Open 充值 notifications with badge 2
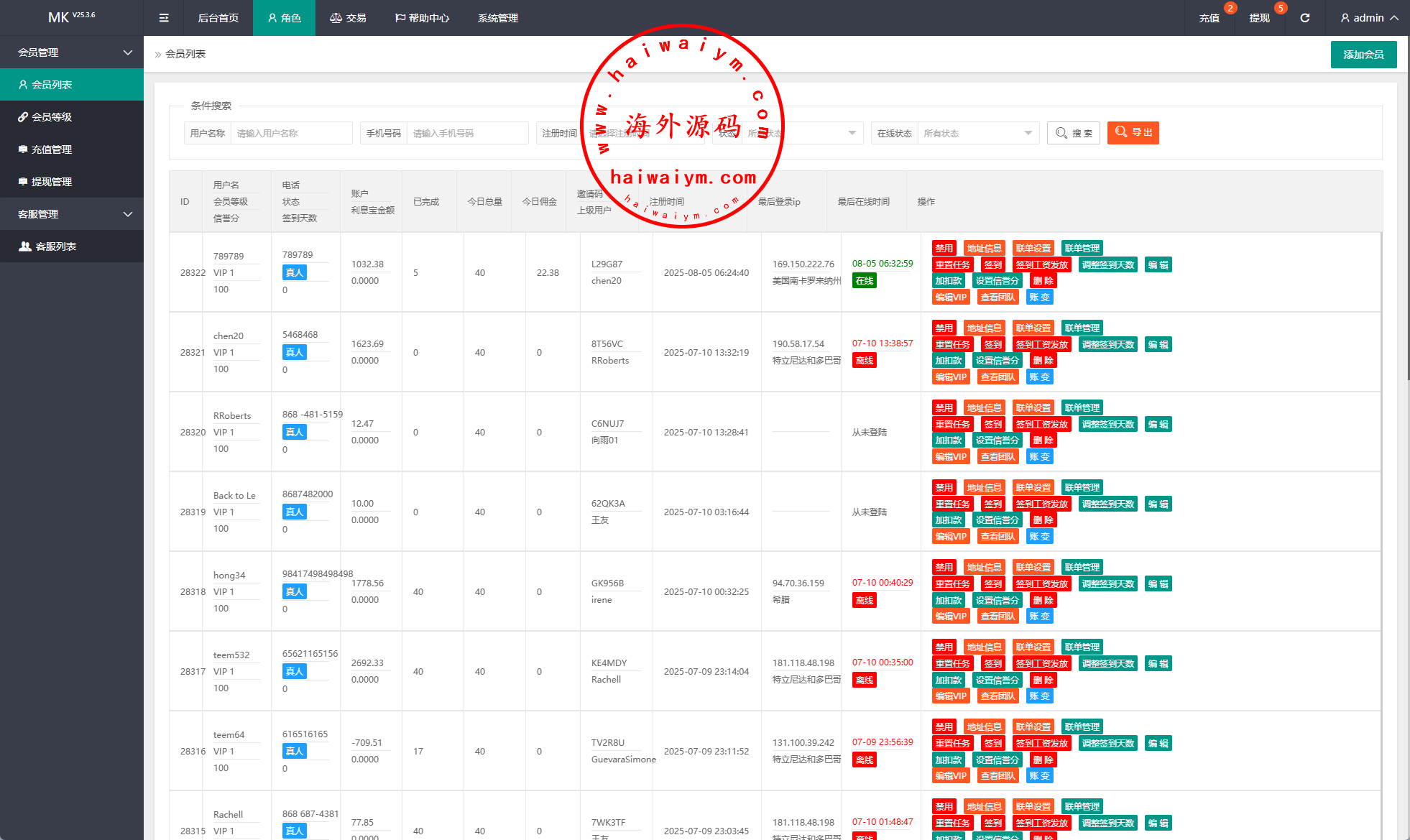 [x=1209, y=18]
